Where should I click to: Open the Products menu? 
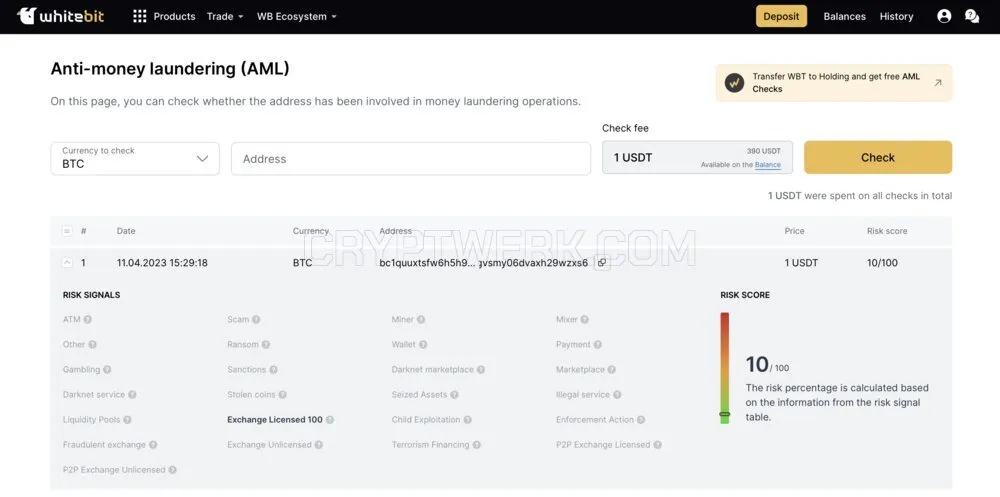[x=174, y=17]
